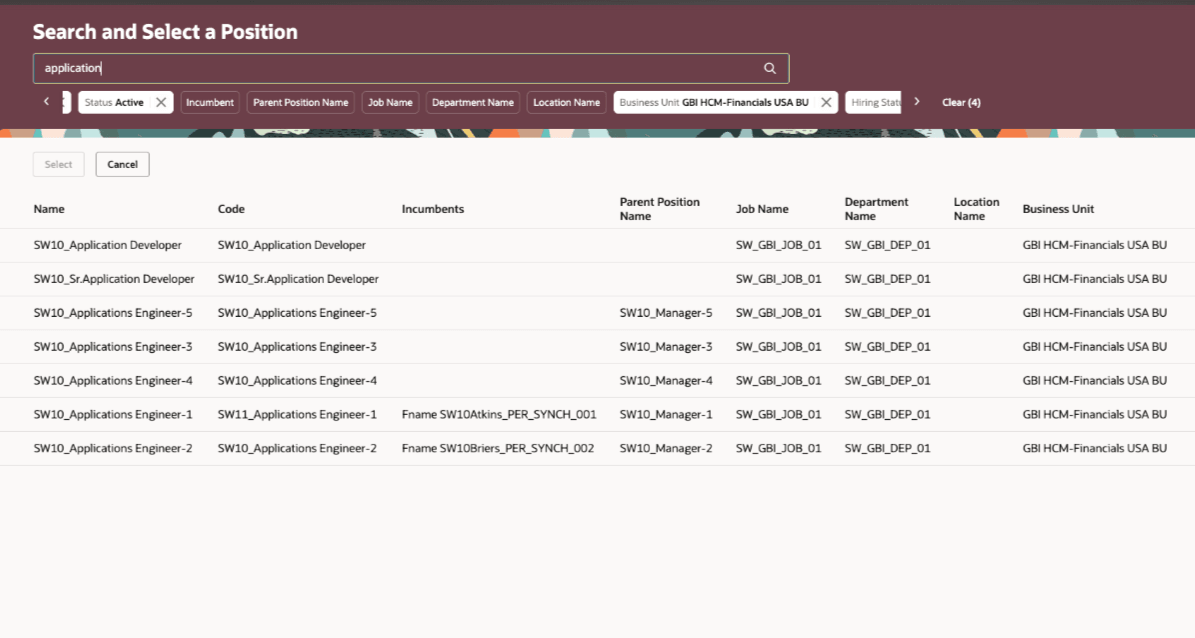Click the Select button
The height and width of the screenshot is (638, 1195).
(x=59, y=164)
